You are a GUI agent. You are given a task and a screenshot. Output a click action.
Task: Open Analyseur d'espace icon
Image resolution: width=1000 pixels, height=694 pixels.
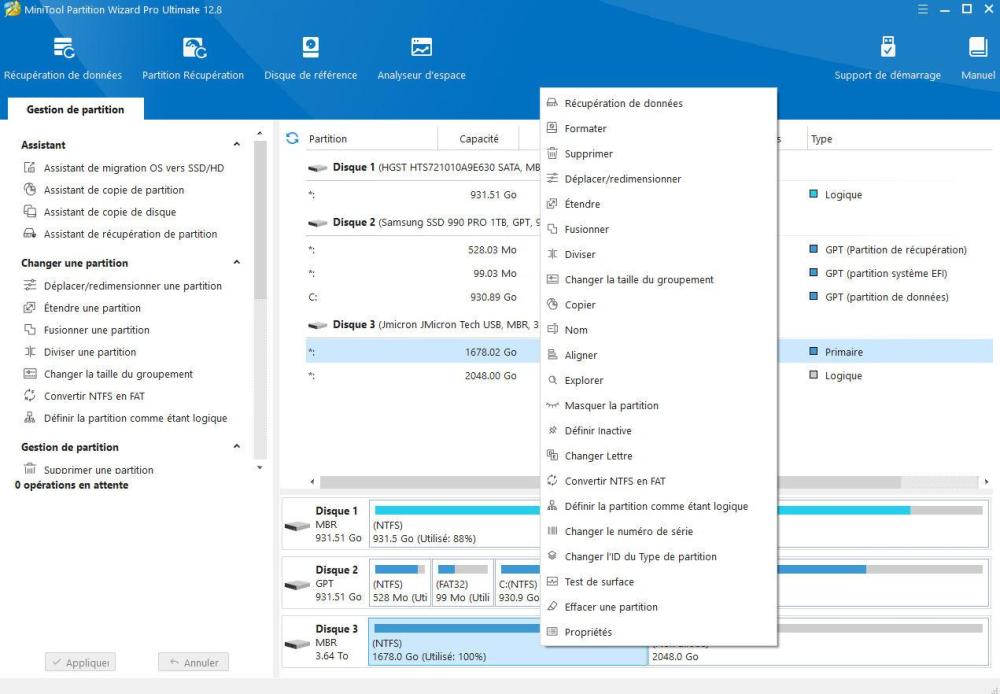click(421, 47)
